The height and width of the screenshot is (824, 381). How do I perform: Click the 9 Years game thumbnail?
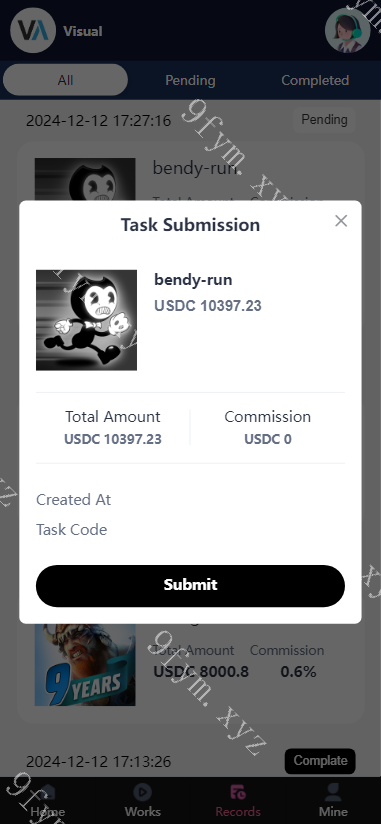coord(85,665)
